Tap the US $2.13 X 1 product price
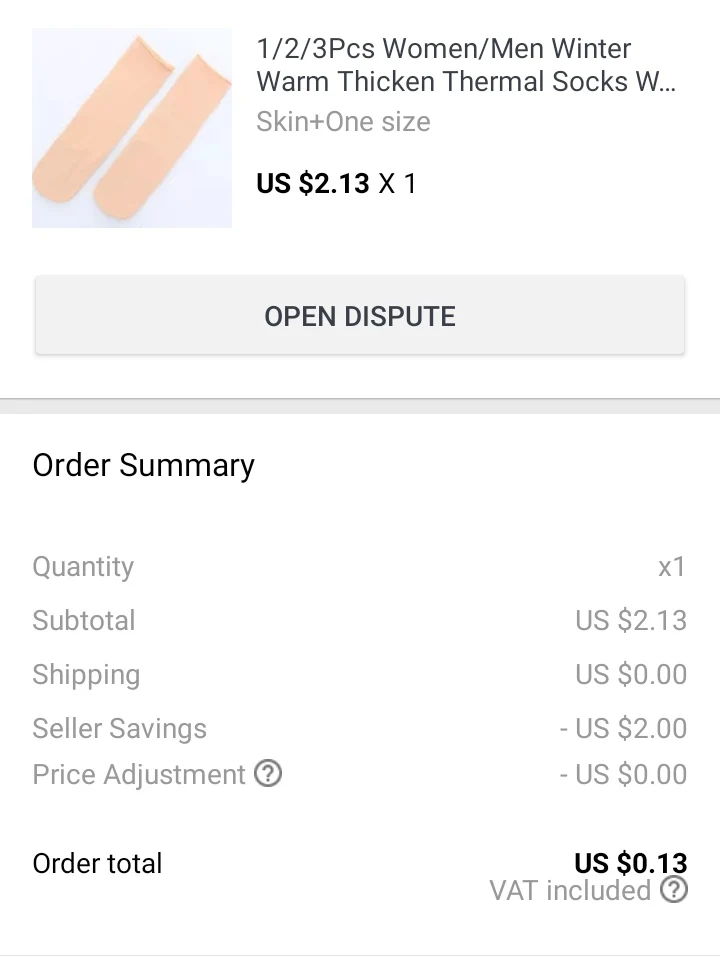720x957 pixels. coord(336,184)
